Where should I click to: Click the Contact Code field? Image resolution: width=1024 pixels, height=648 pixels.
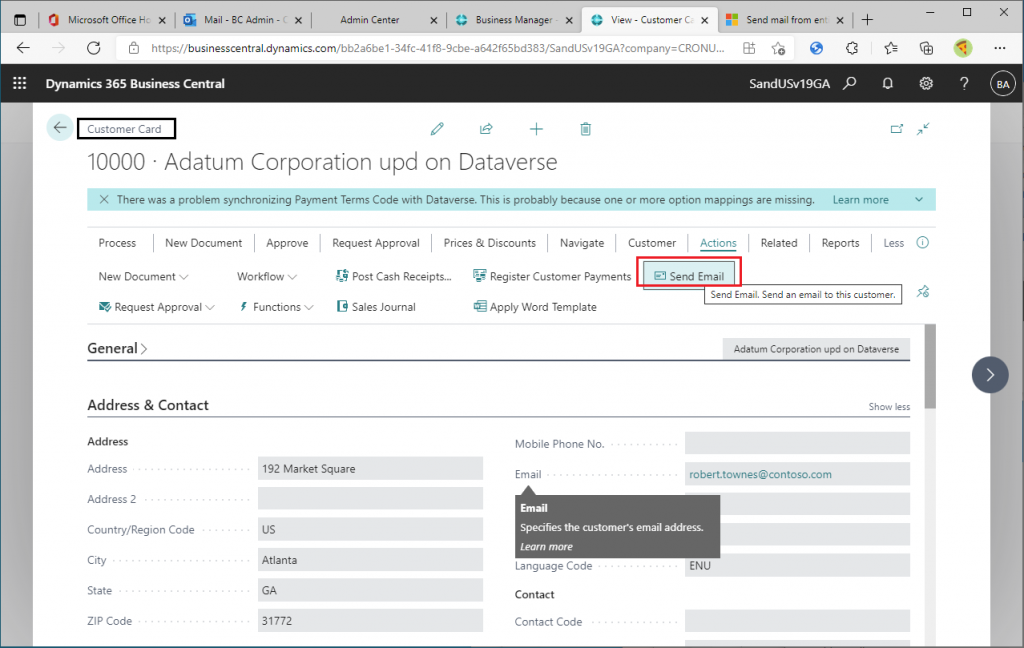click(797, 622)
